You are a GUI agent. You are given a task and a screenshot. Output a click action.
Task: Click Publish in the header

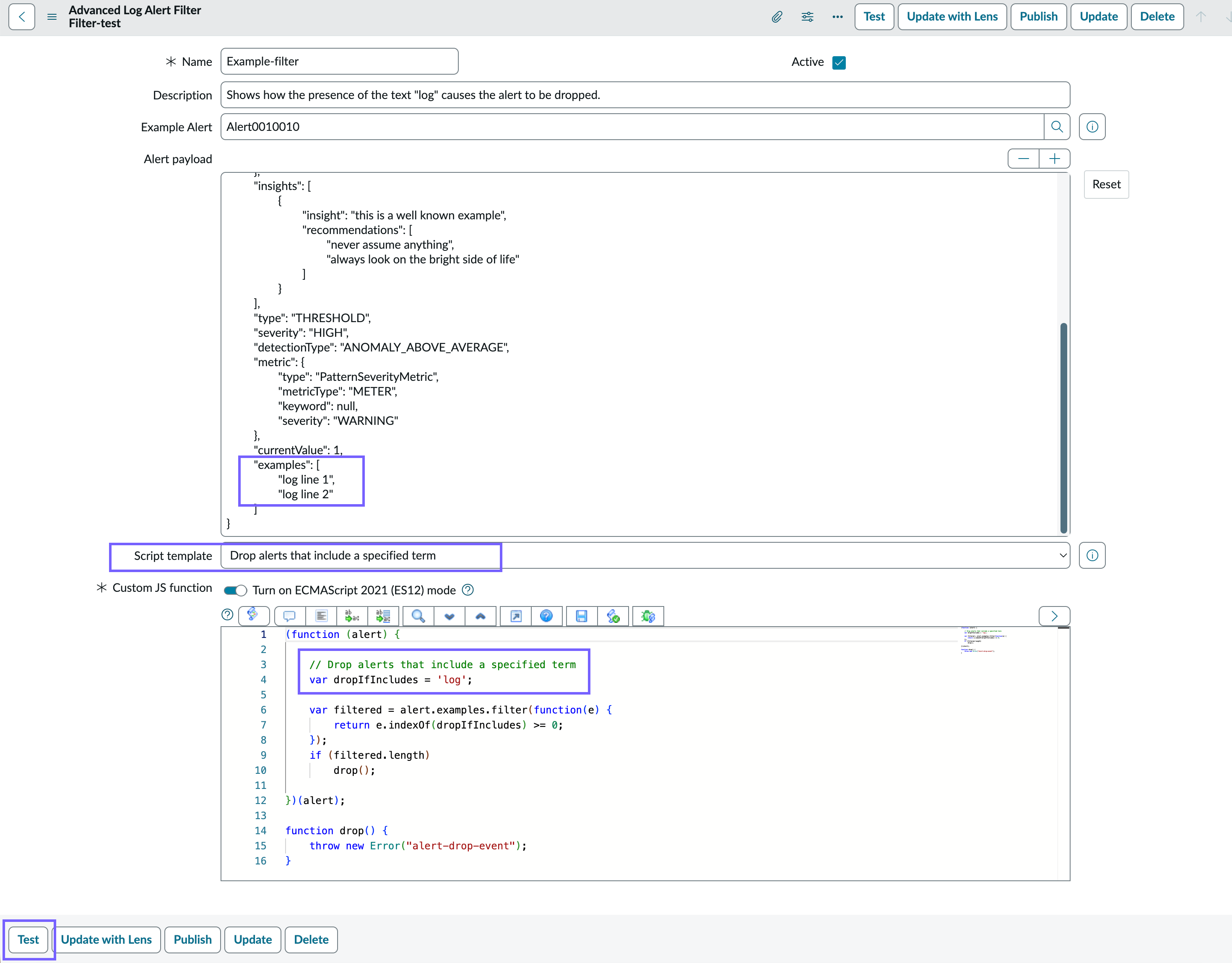1039,17
